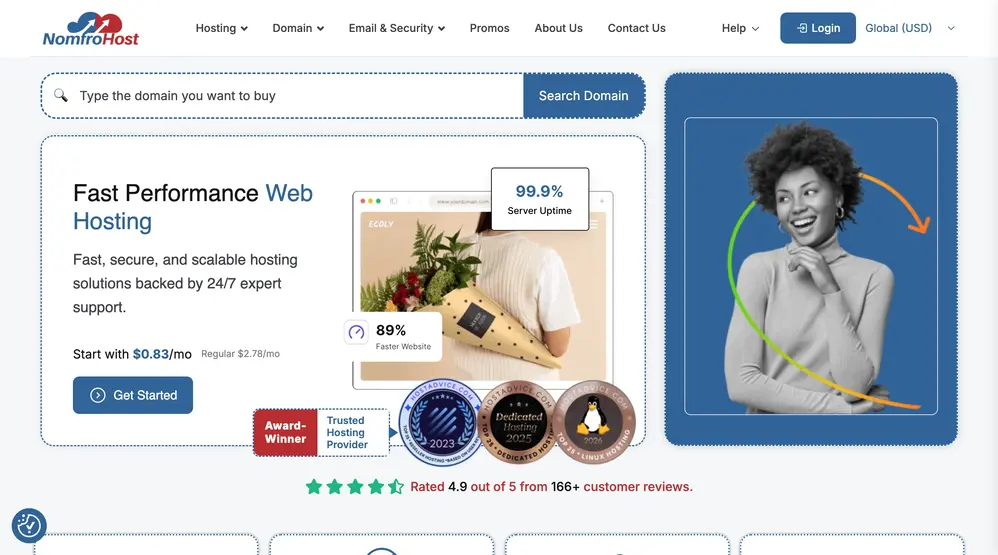
Task: Click the green star rating icons
Action: (355, 487)
